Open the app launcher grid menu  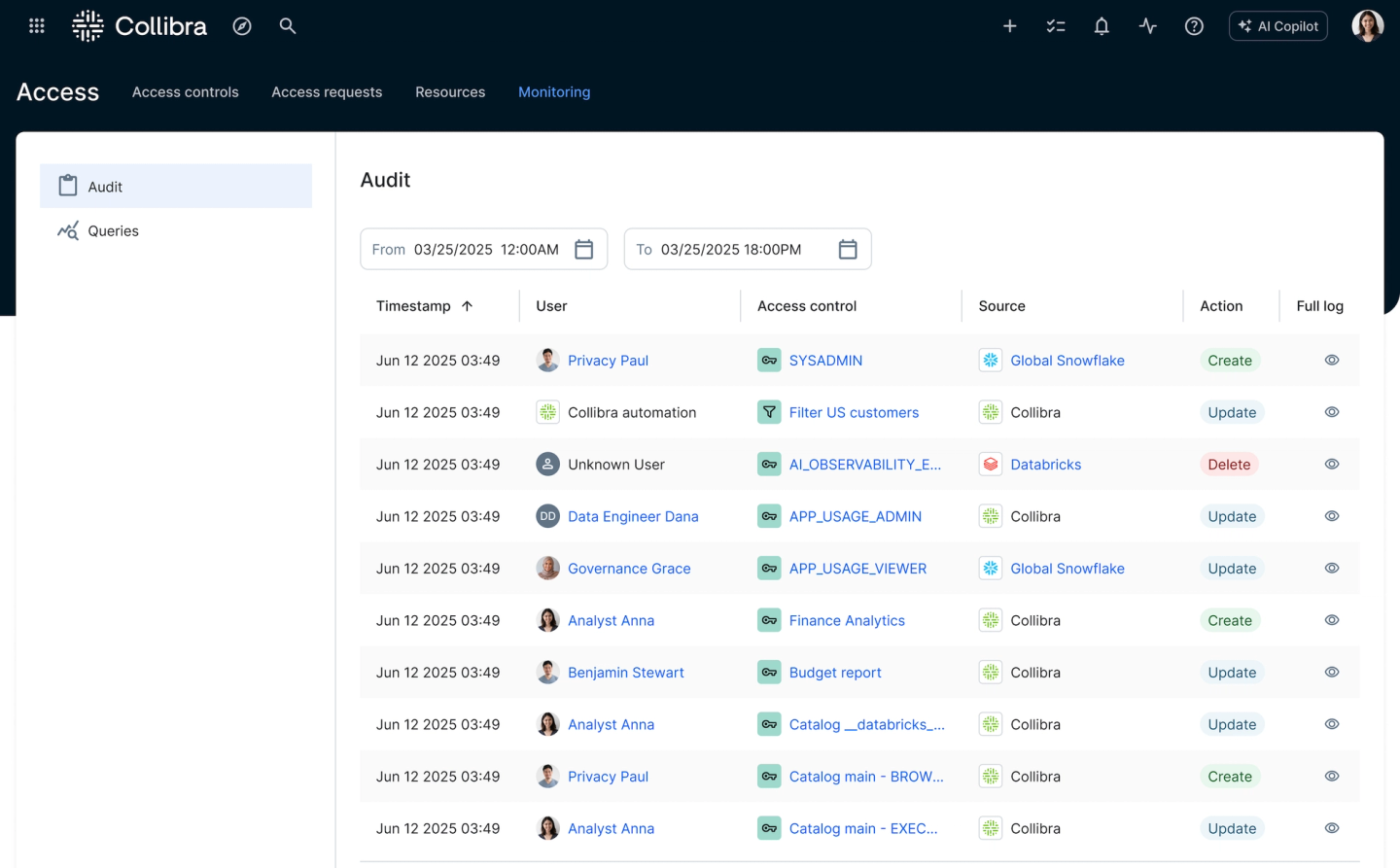pos(37,26)
